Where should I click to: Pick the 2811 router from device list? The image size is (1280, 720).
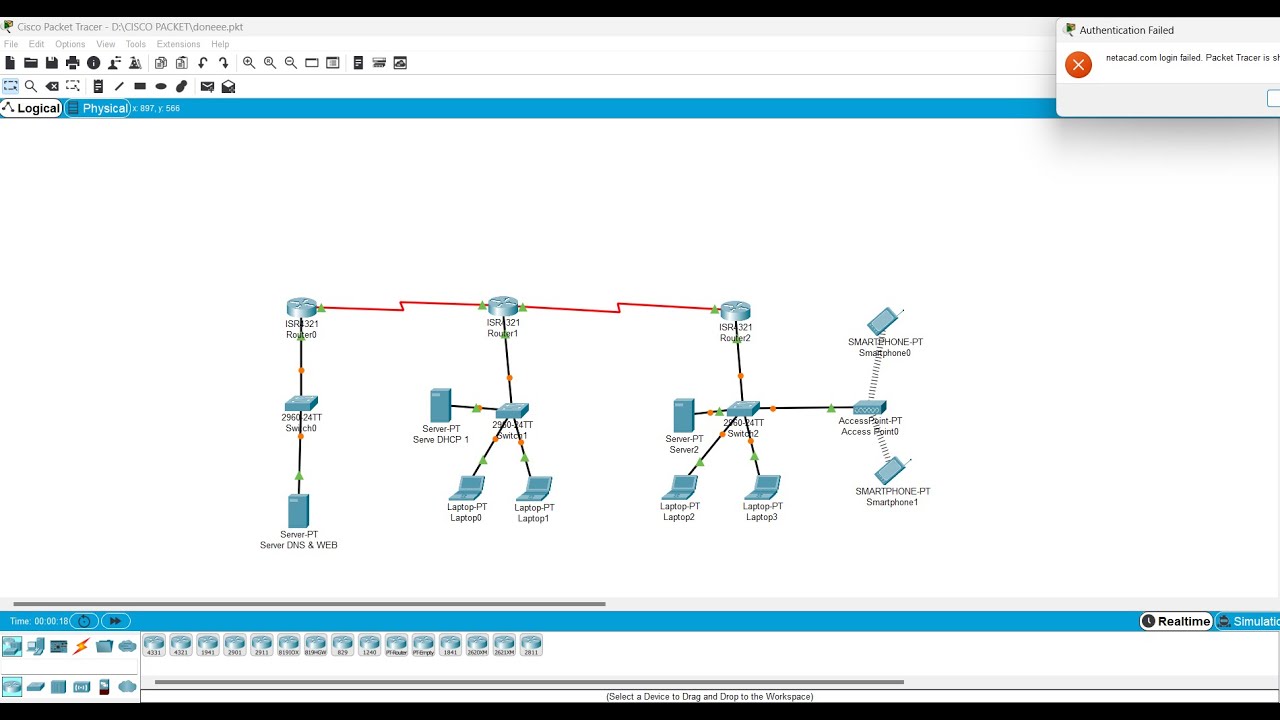coord(531,645)
